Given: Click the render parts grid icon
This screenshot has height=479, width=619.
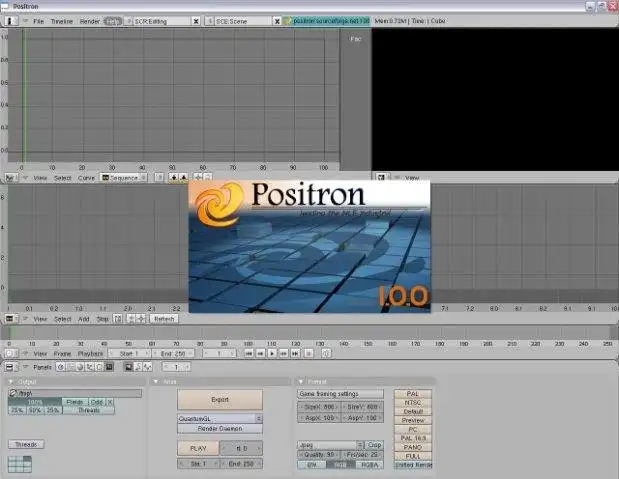Looking at the screenshot, I should pos(19,463).
